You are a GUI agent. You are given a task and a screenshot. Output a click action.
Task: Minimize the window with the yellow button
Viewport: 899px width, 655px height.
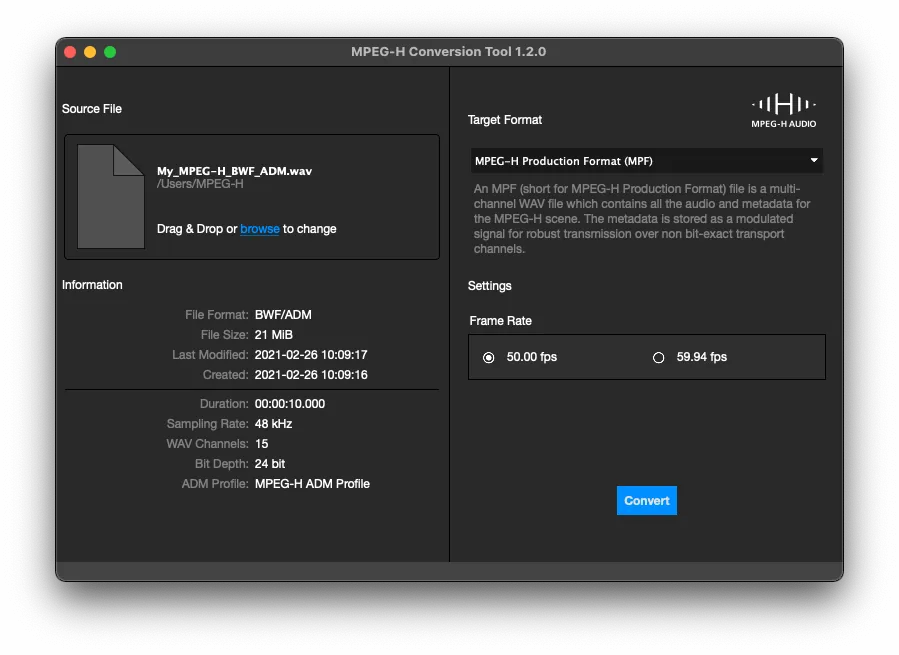point(90,52)
